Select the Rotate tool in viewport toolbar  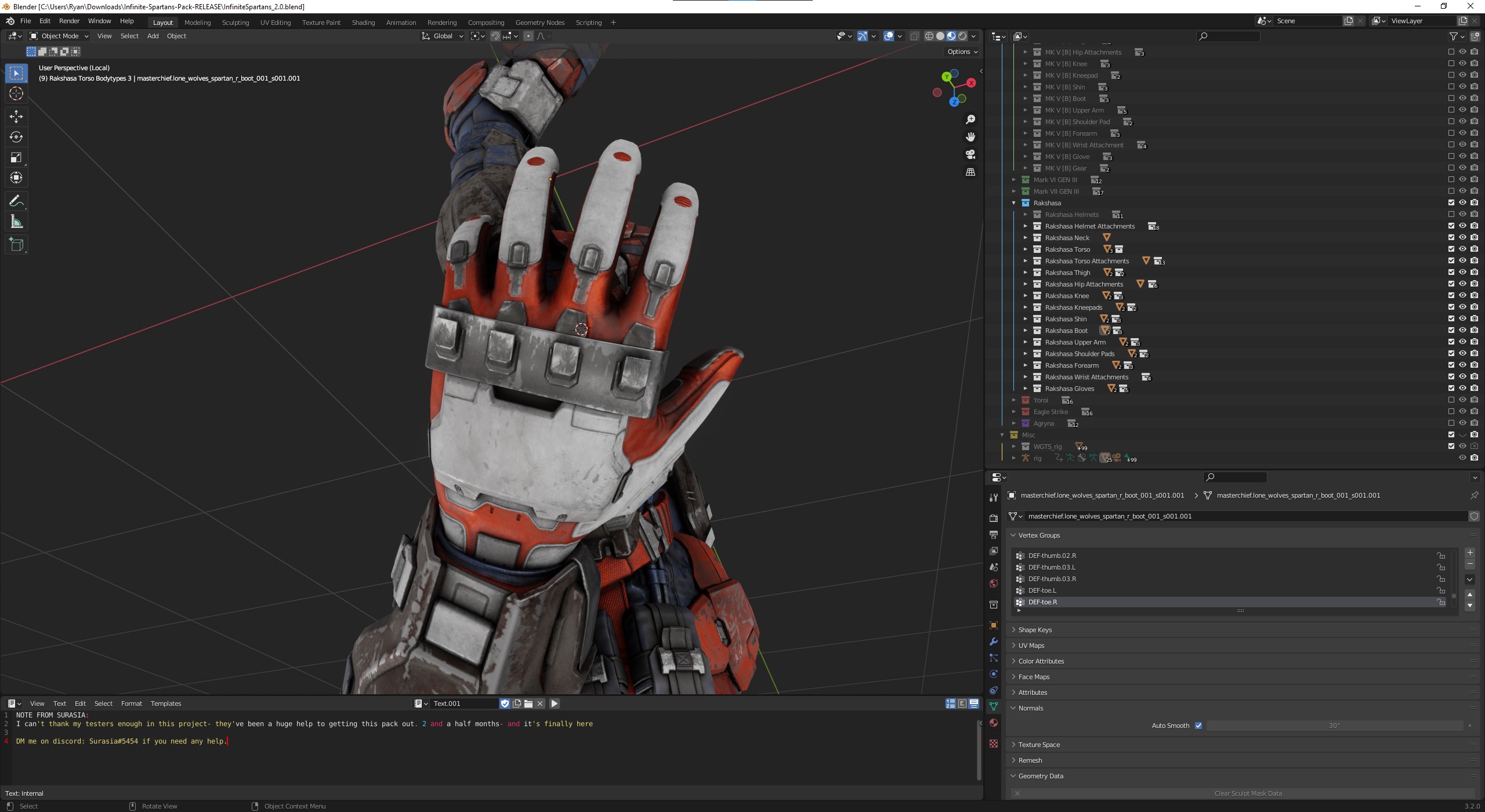click(x=16, y=137)
